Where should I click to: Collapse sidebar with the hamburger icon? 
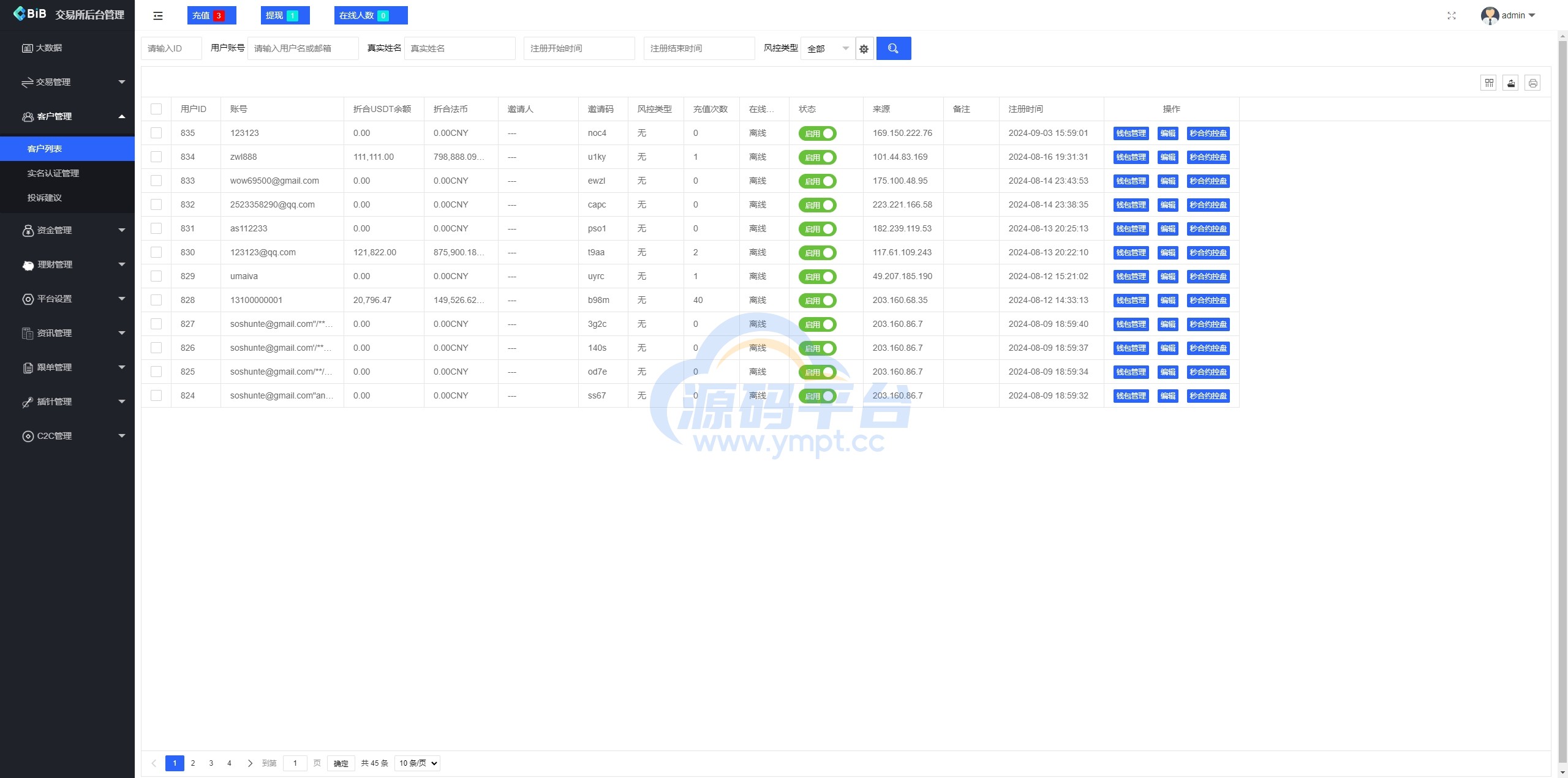click(x=158, y=16)
